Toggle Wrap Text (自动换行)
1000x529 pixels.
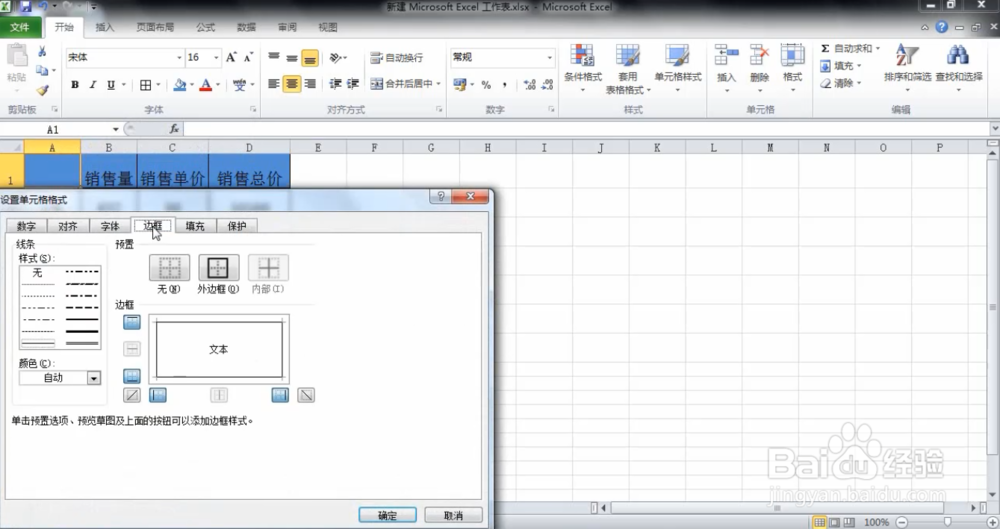(396, 57)
